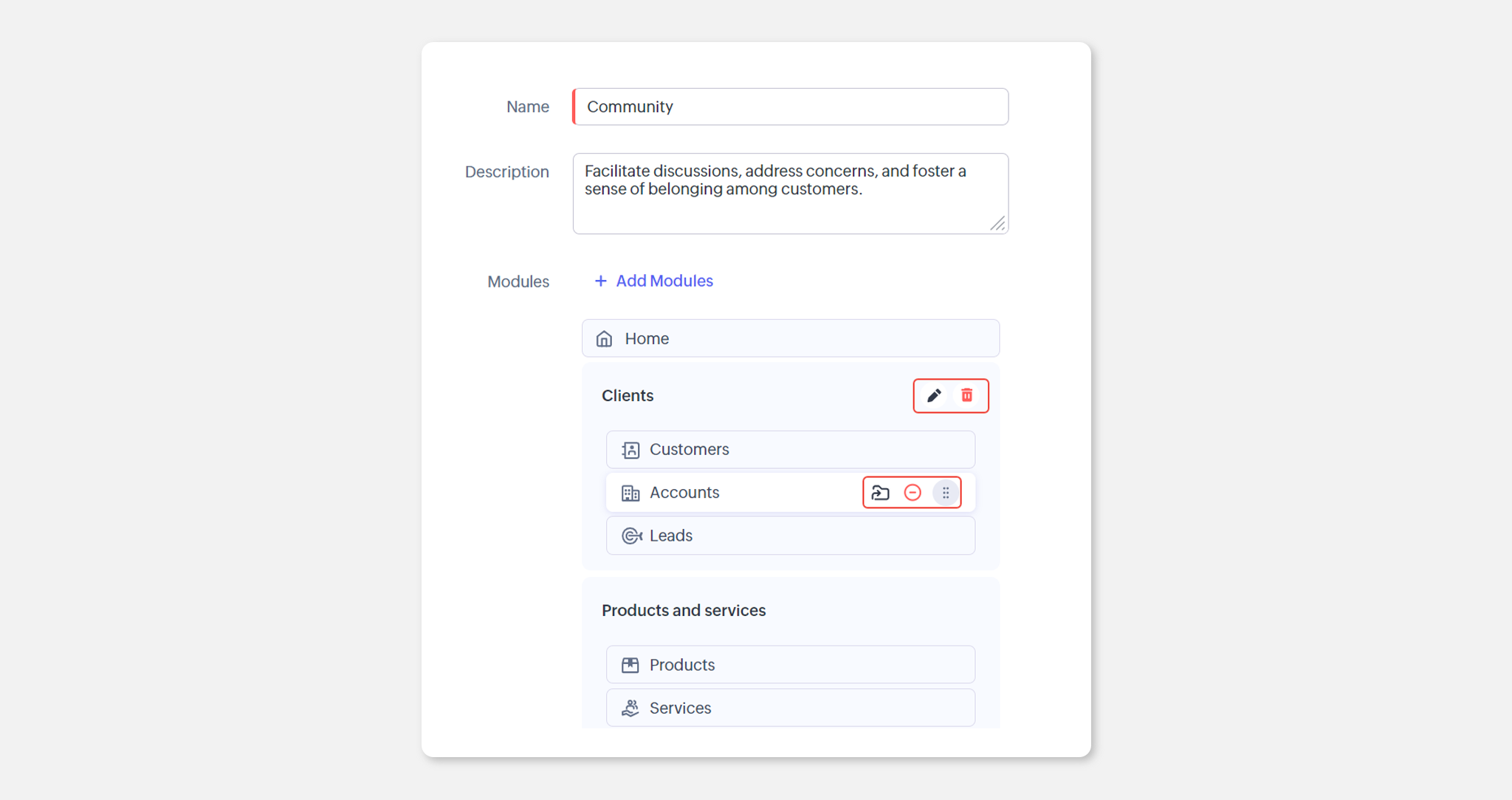Remove Accounts module with red minus icon
The image size is (1512, 800).
coord(913,493)
